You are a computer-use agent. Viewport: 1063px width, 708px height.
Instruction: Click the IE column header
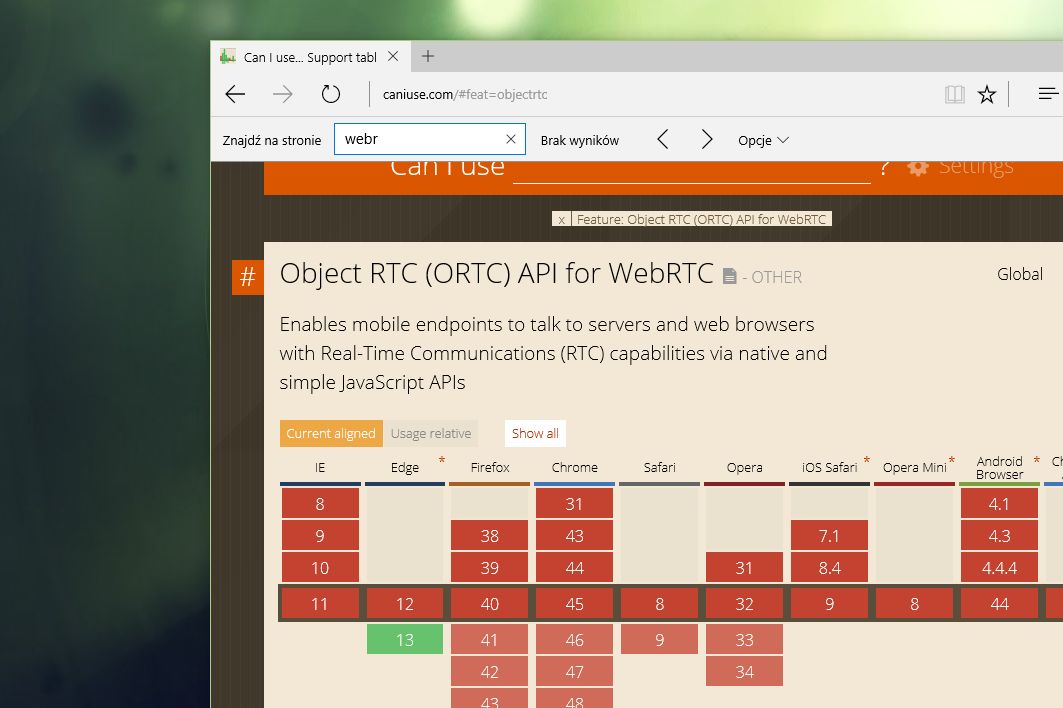(x=320, y=467)
